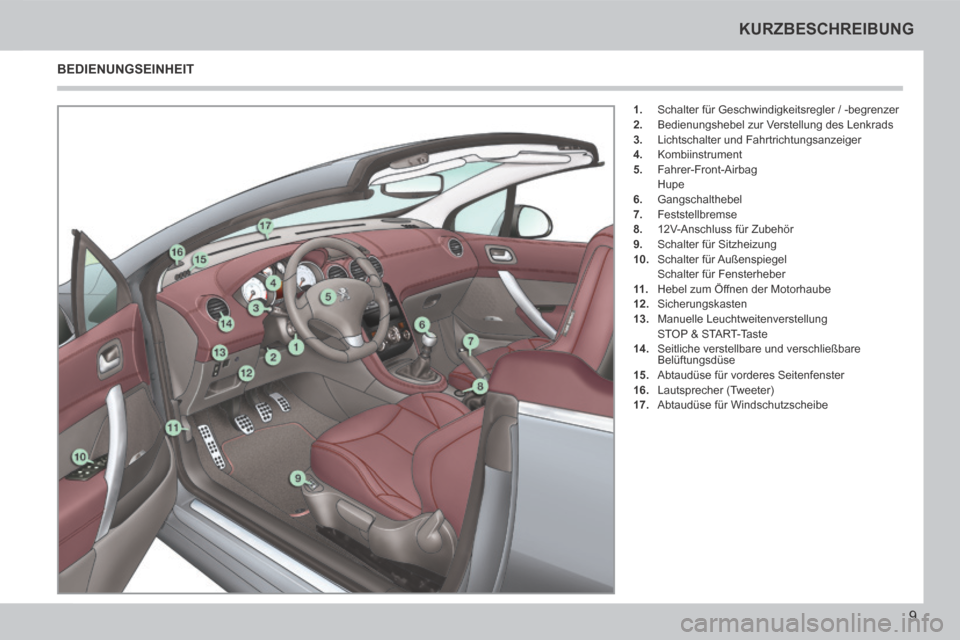Click legend entry 'Bedienungshebel zur Verstellung des Lenkrads'
The width and height of the screenshot is (960, 640).
[774, 125]
